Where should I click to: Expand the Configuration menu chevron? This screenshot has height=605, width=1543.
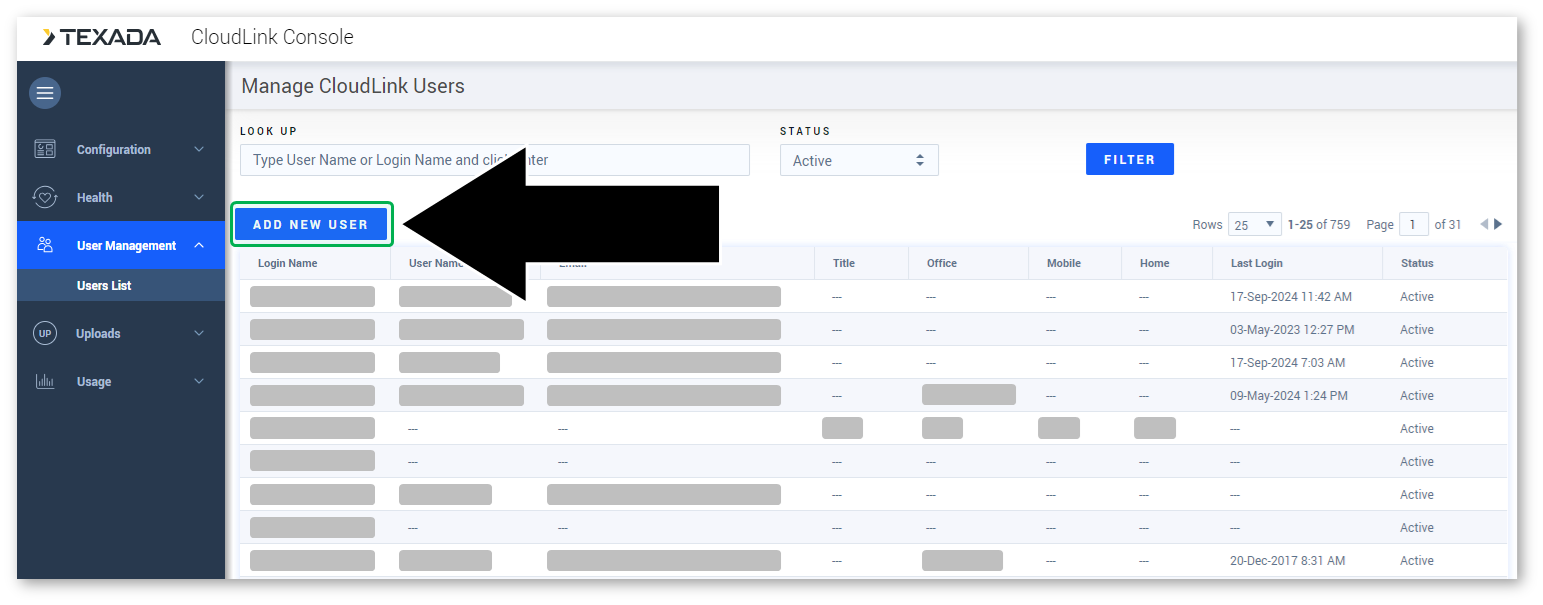coord(199,149)
